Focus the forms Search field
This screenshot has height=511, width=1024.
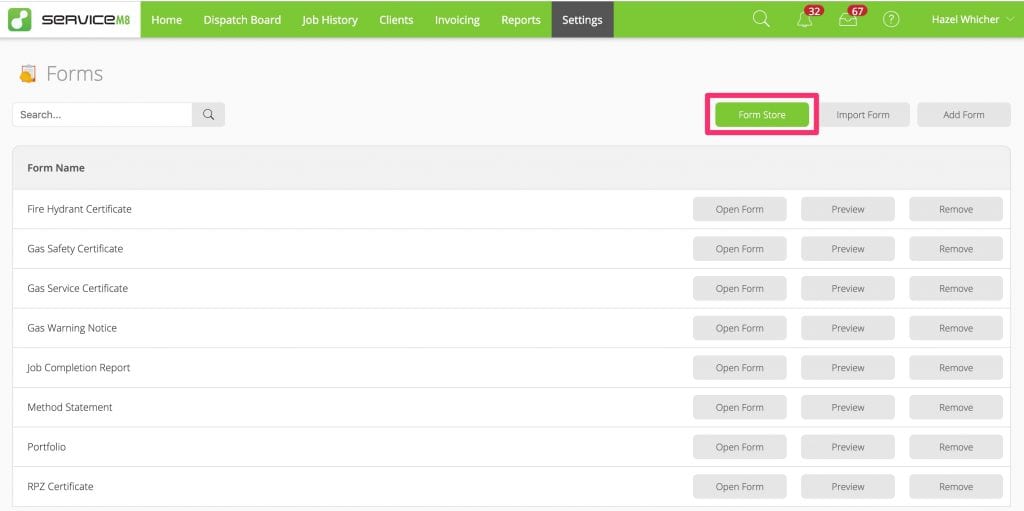(102, 114)
